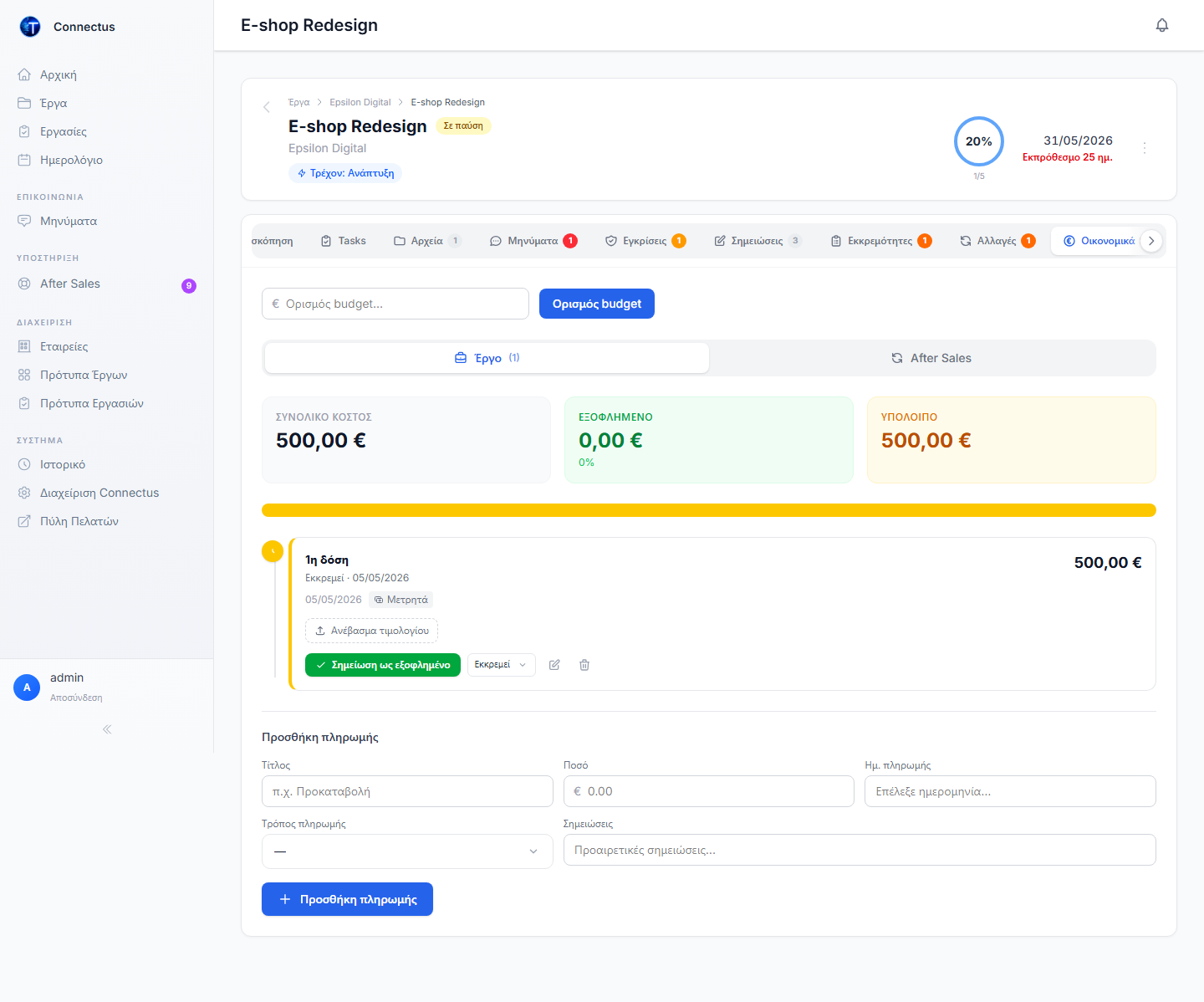This screenshot has height=1002, width=1204.
Task: Switch to the Αρχεία tab
Action: point(427,241)
